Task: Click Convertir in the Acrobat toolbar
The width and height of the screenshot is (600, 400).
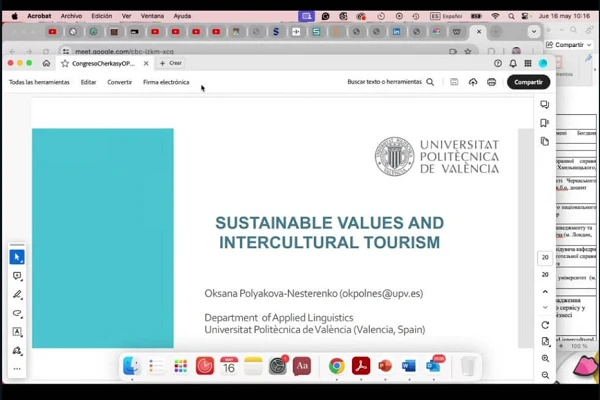Action: click(119, 82)
